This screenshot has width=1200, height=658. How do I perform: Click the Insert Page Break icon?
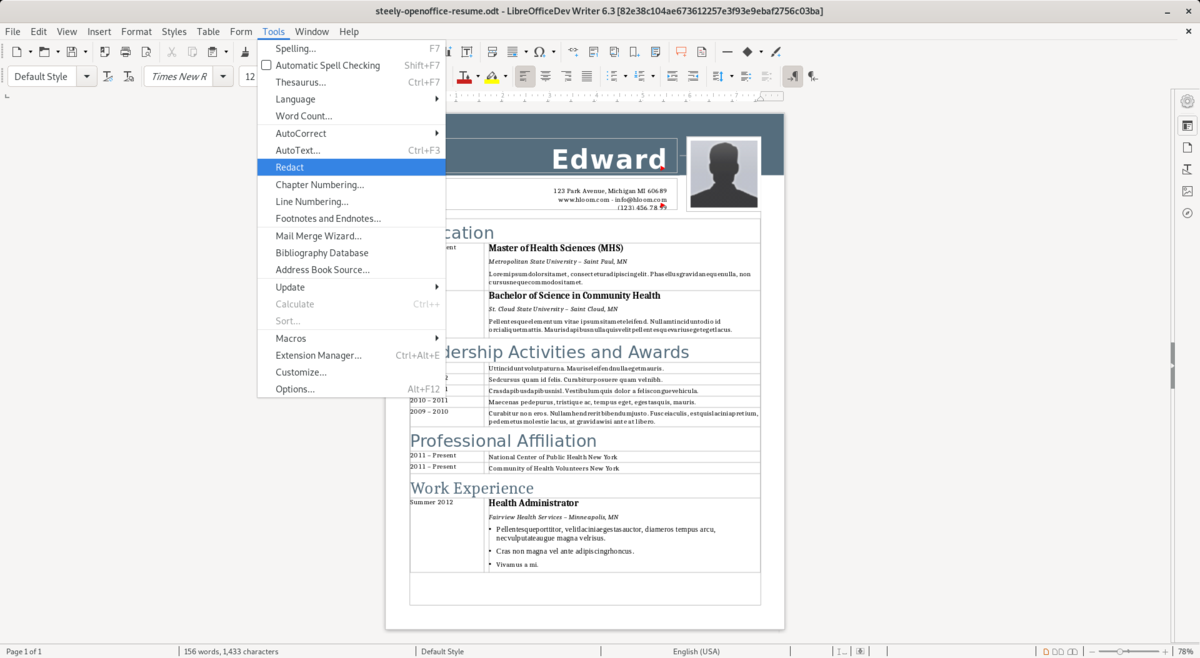click(x=492, y=51)
